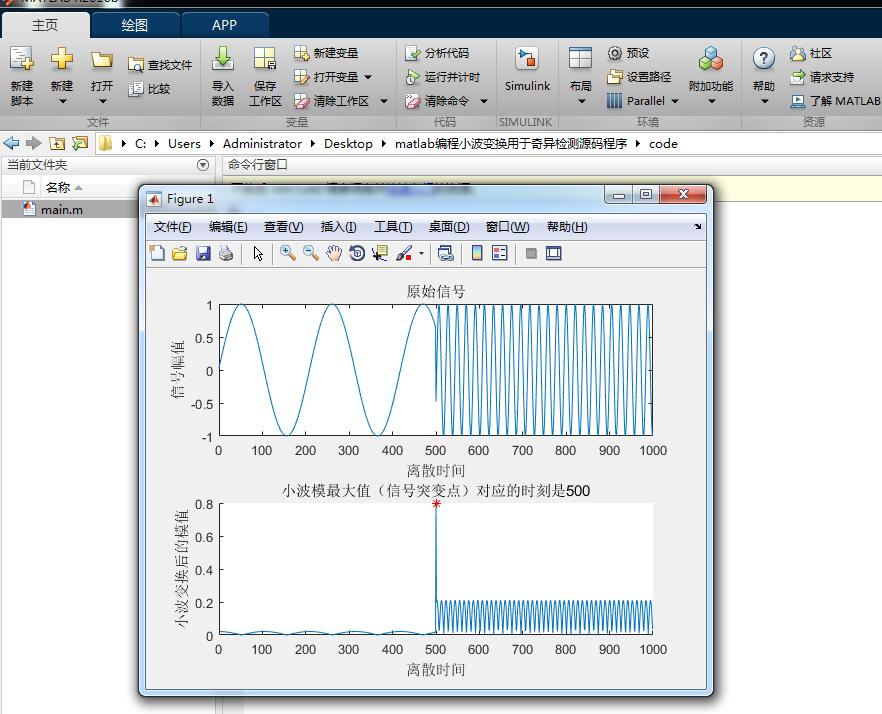Click Link Plot icon in Figure 1 toolbar
Screen dimensions: 882x714
[446, 253]
